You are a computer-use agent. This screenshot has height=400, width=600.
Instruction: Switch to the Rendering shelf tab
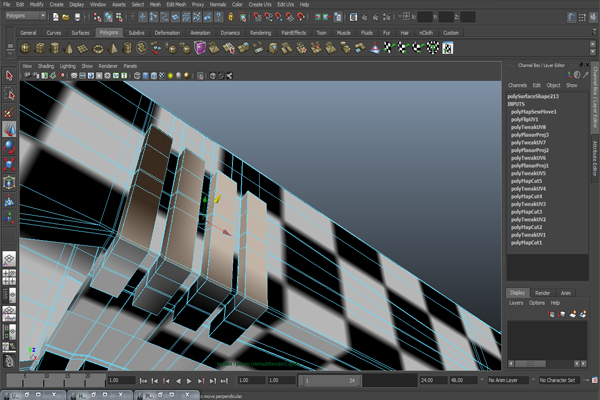pos(260,33)
